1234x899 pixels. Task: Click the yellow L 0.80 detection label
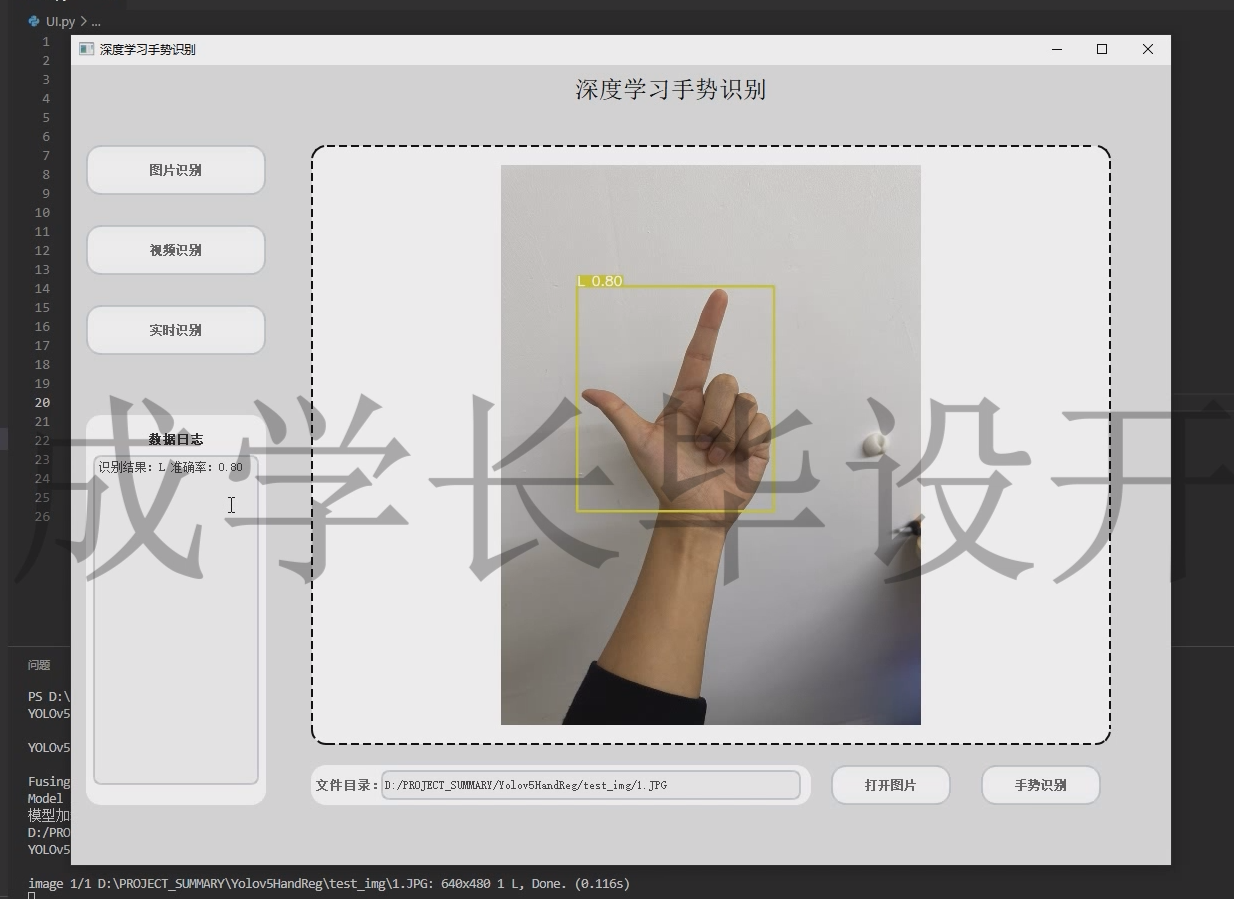(599, 282)
